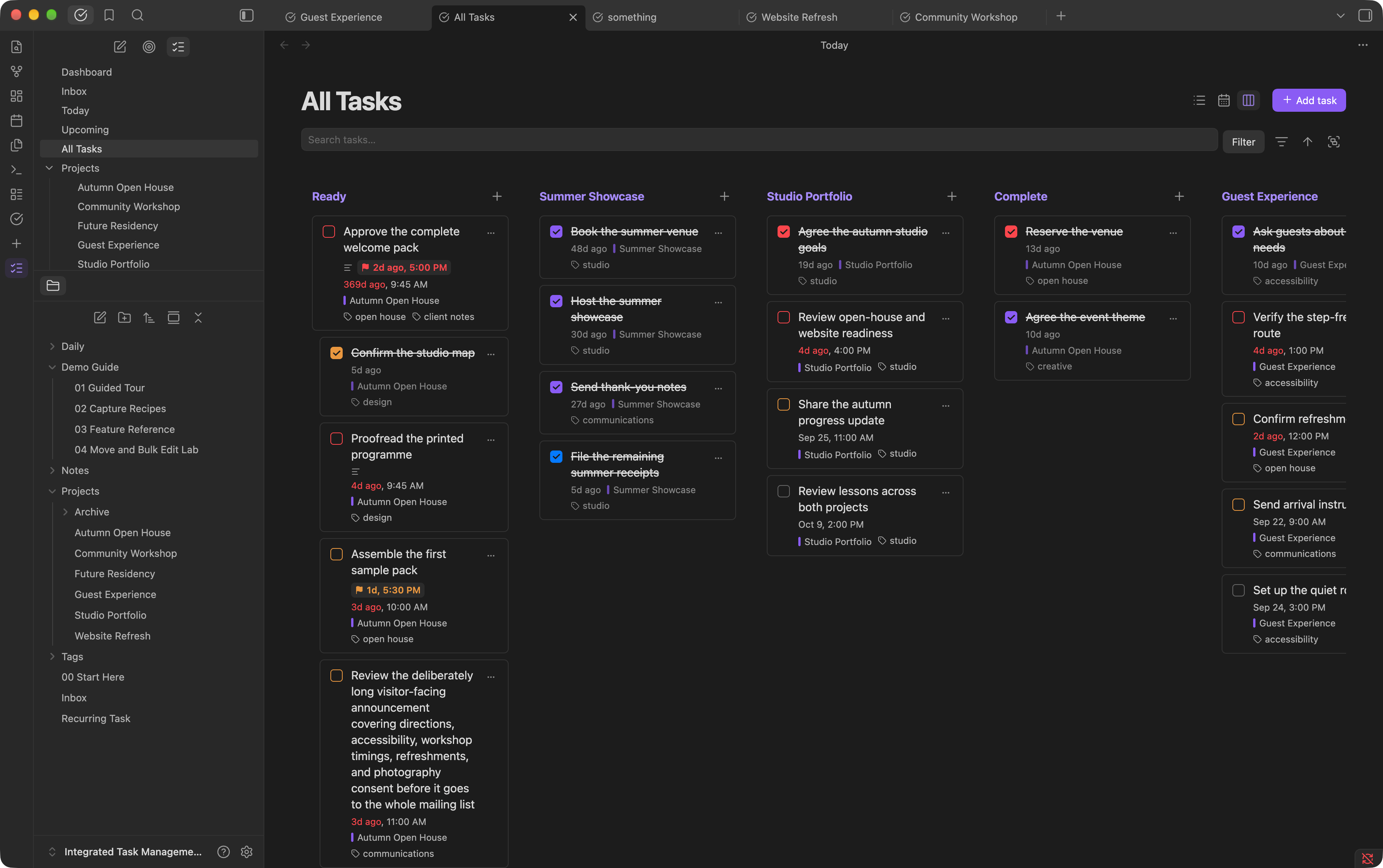The width and height of the screenshot is (1383, 868).
Task: Open more options on Reserve the venue card
Action: [1174, 232]
